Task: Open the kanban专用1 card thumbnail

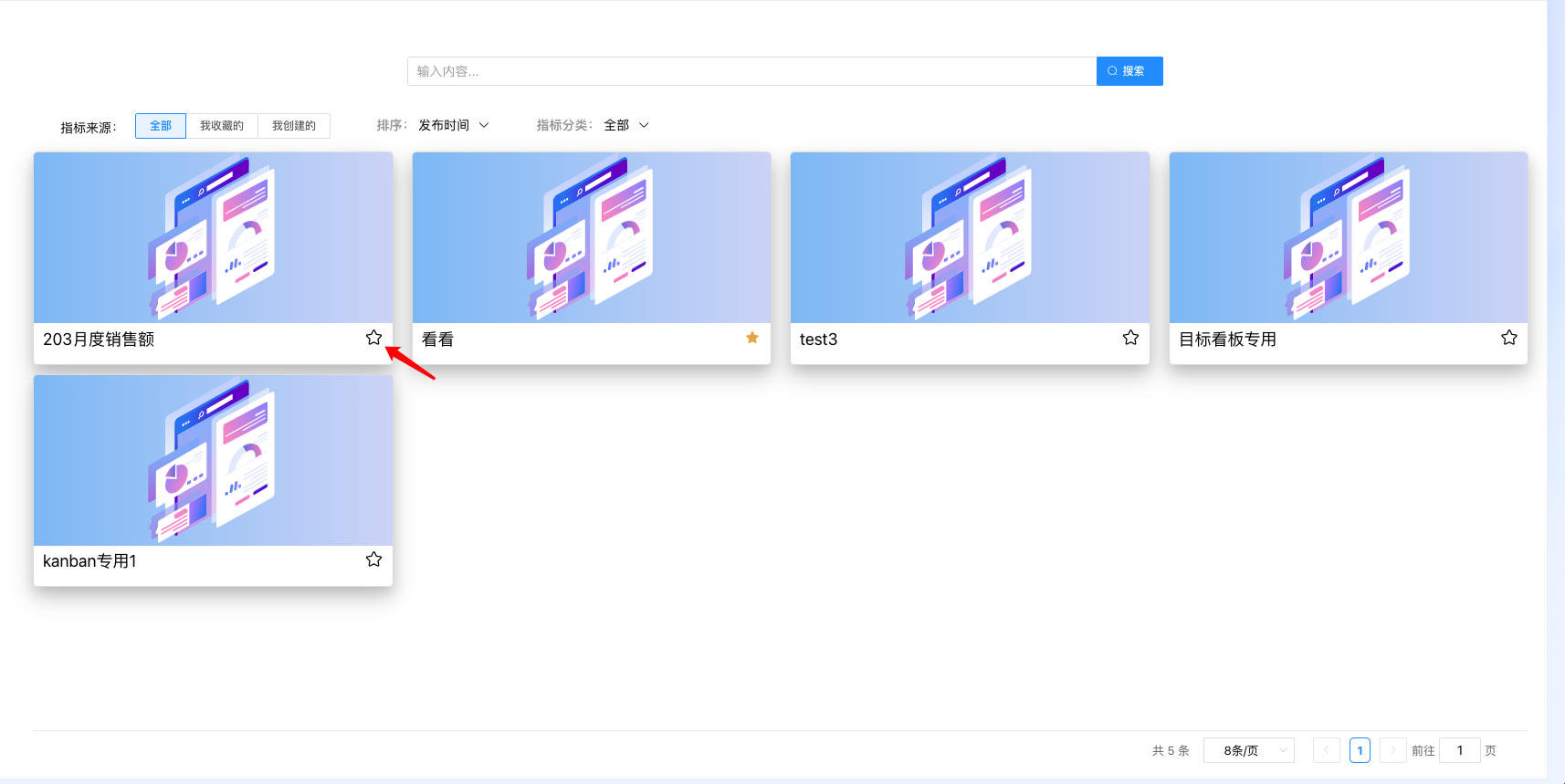Action: coord(213,460)
